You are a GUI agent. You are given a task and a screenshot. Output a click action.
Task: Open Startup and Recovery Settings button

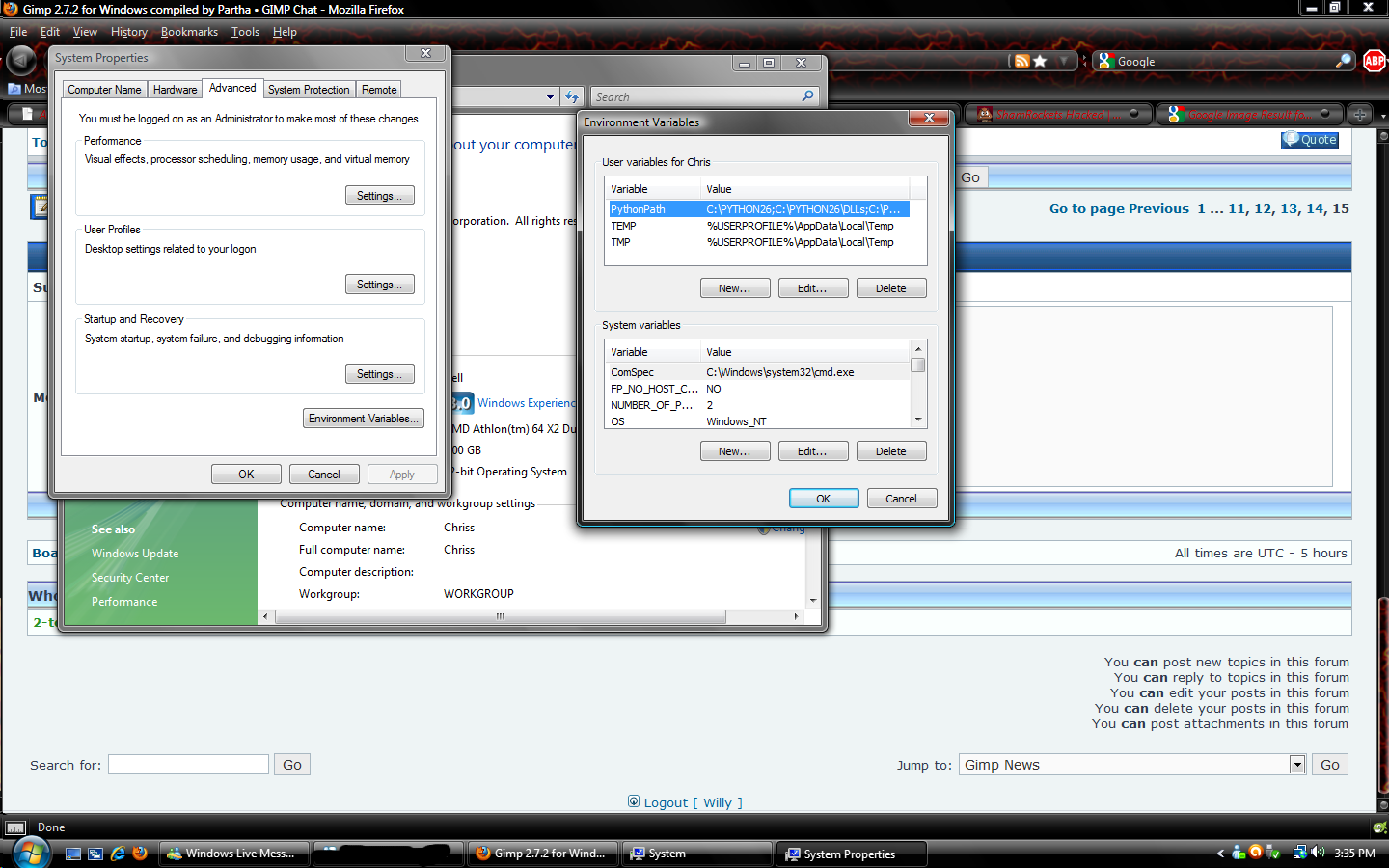pyautogui.click(x=380, y=374)
